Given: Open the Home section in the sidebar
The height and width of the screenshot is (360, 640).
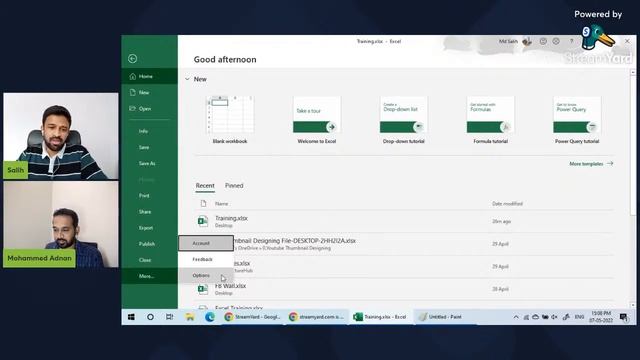Looking at the screenshot, I should pyautogui.click(x=149, y=76).
